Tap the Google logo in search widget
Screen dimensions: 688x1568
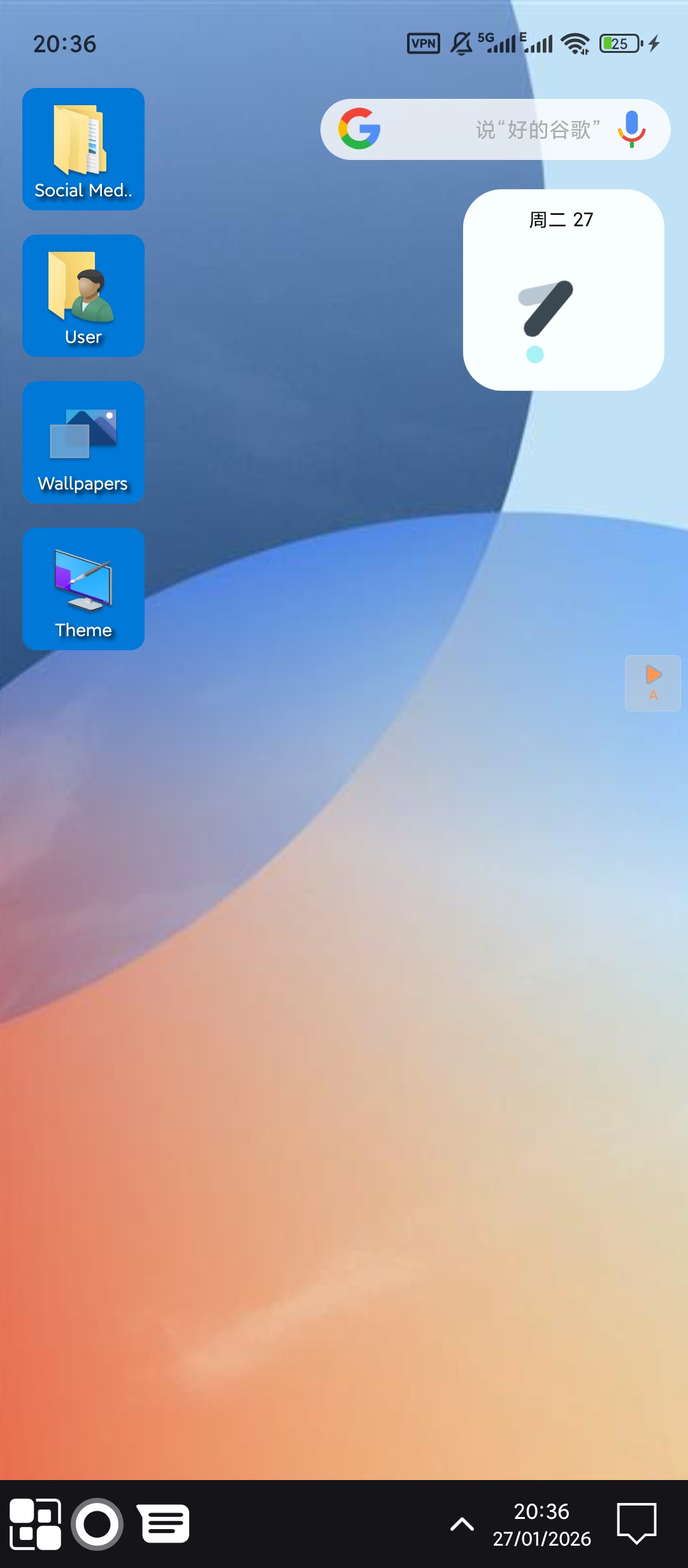point(359,129)
